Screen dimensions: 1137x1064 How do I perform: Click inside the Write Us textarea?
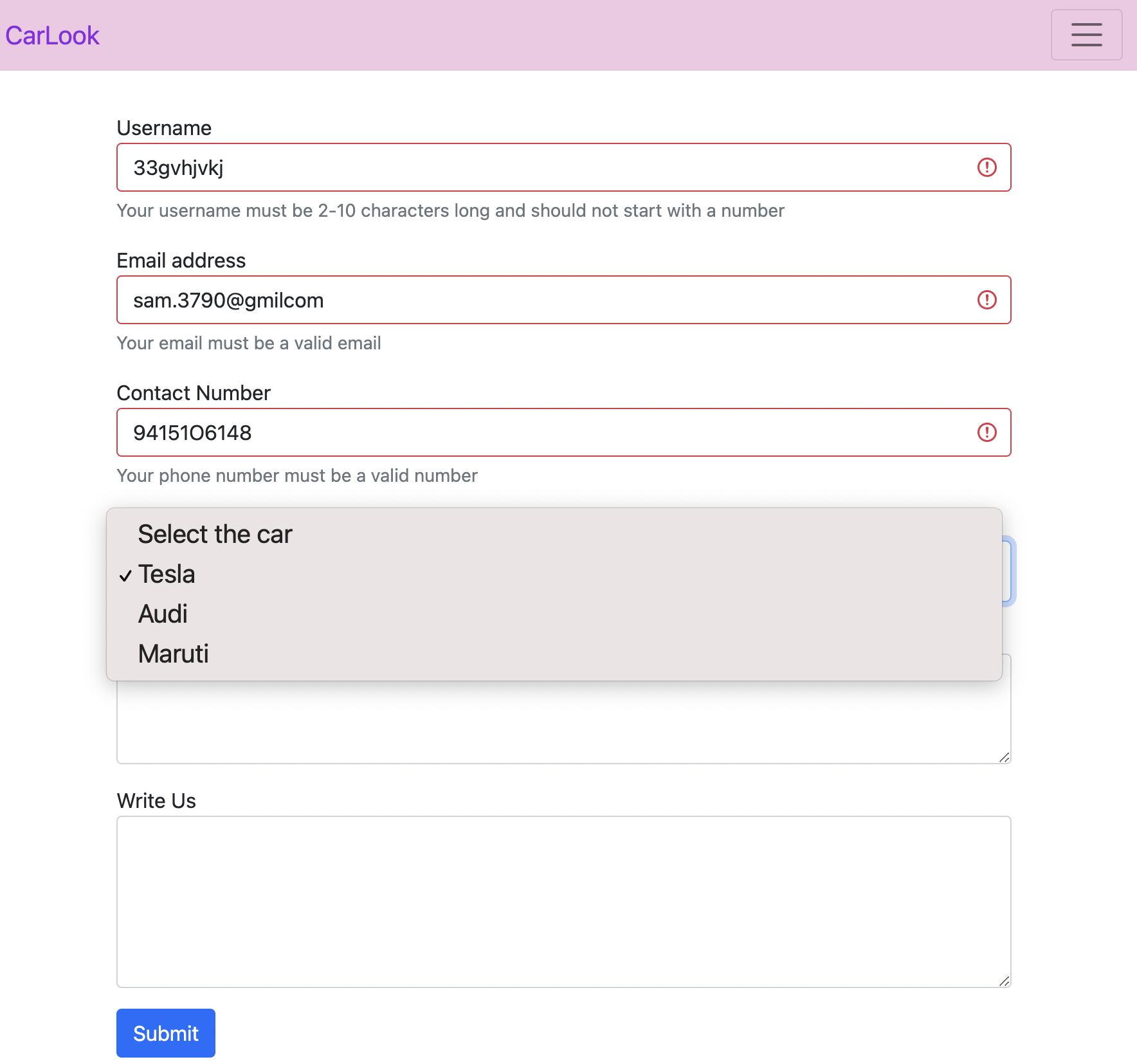(x=563, y=901)
